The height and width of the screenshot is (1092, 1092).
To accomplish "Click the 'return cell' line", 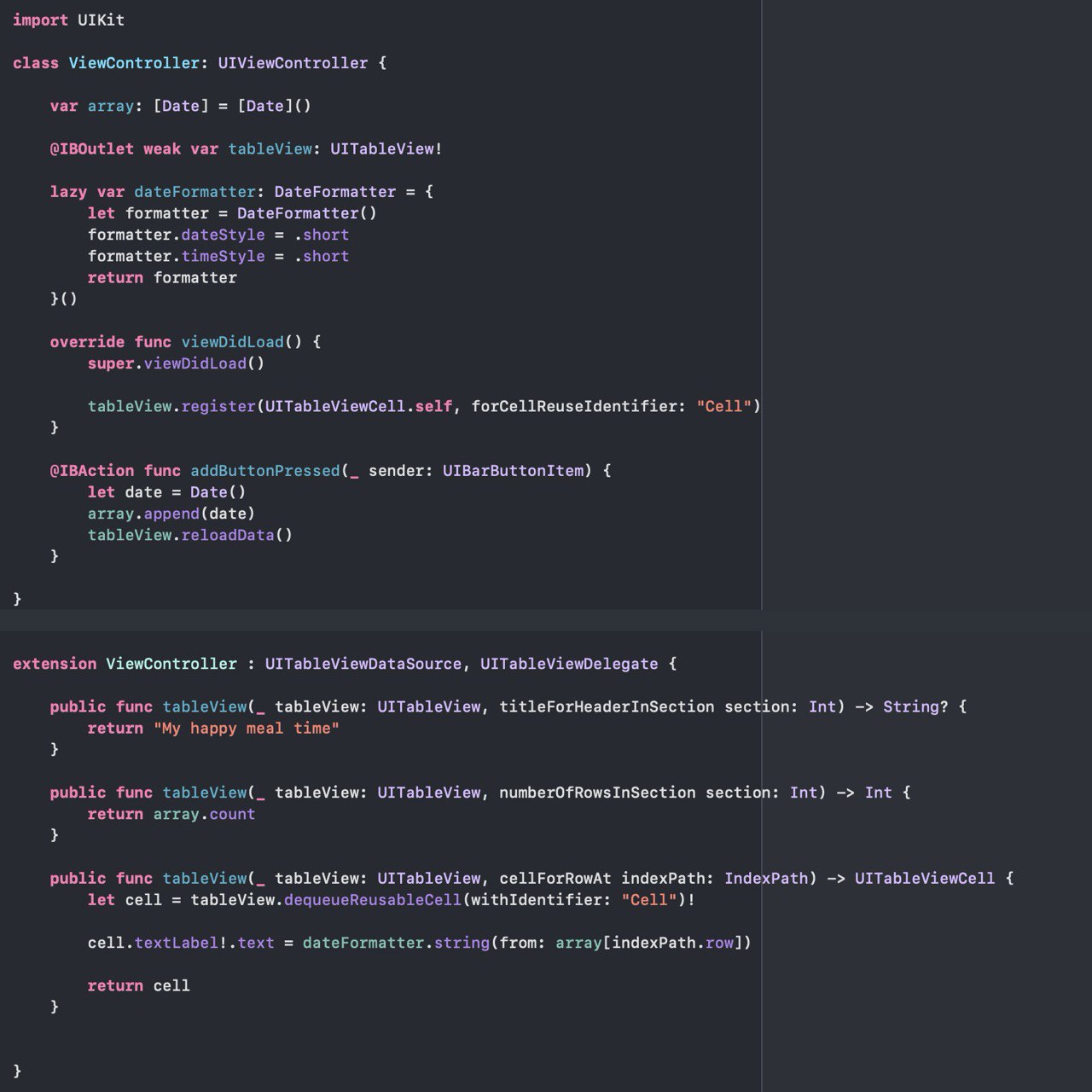I will (138, 985).
